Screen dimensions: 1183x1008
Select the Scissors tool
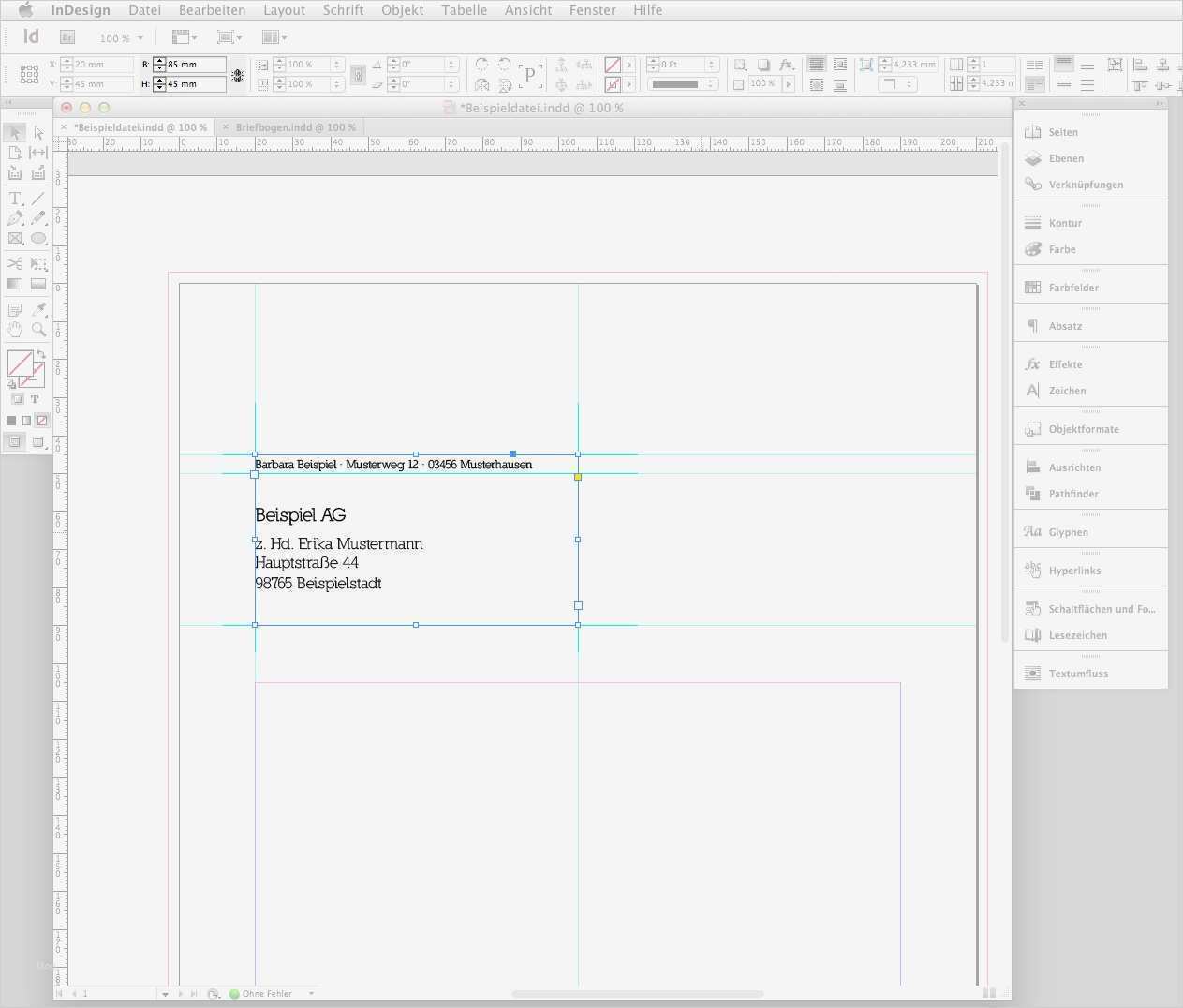click(x=14, y=263)
